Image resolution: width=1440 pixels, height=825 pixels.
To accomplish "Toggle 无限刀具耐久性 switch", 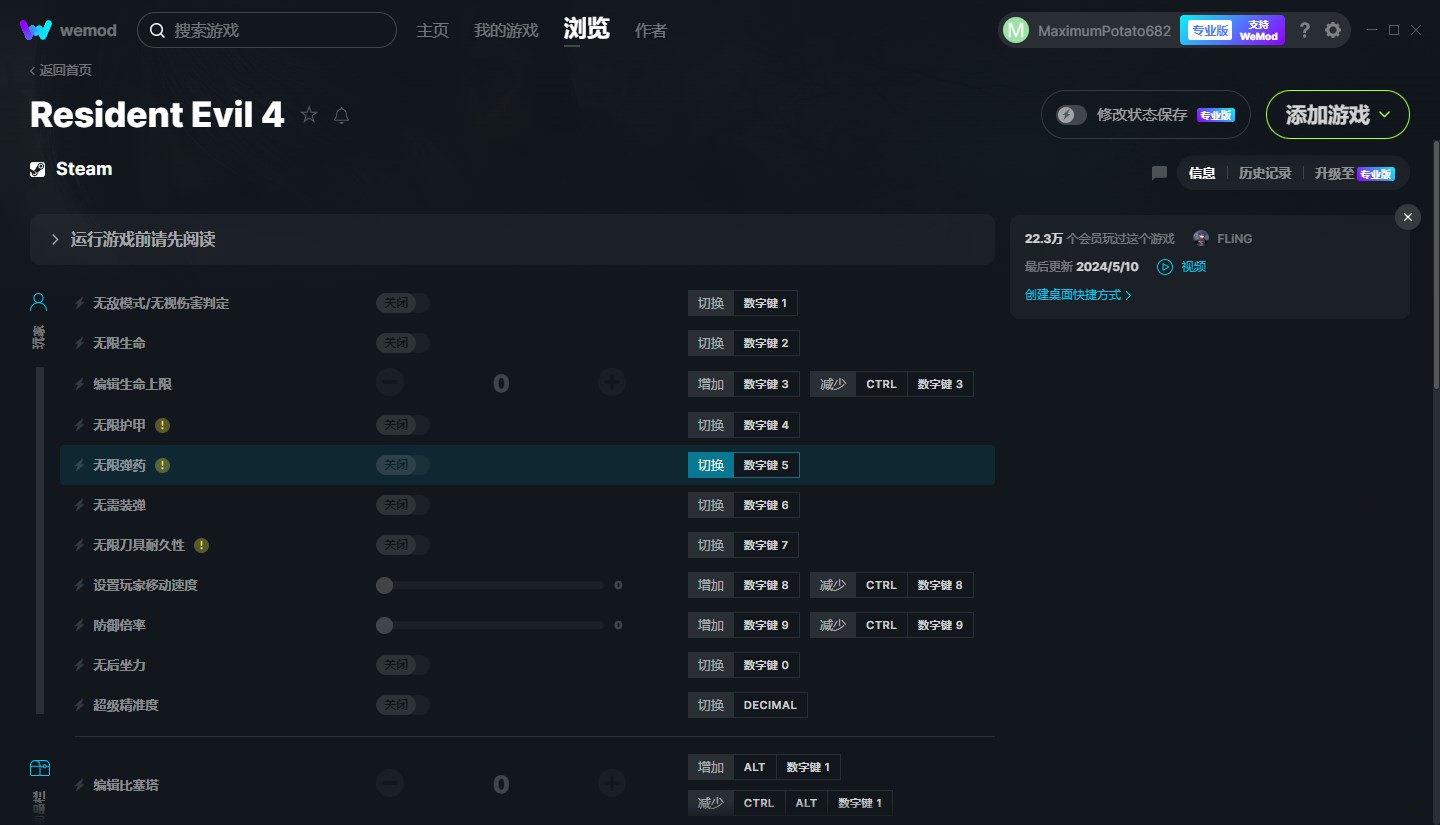I will (x=403, y=545).
